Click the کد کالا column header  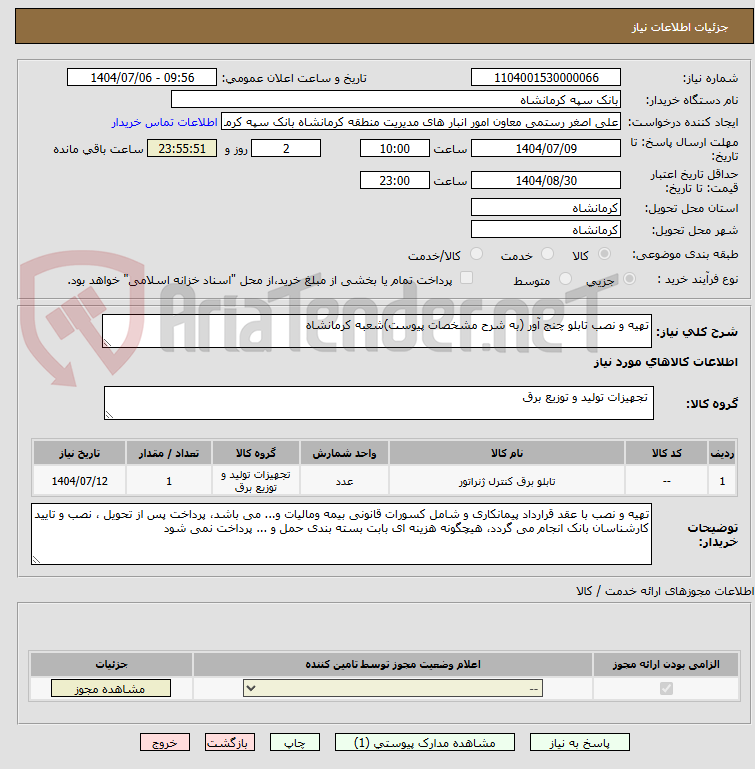[667, 453]
